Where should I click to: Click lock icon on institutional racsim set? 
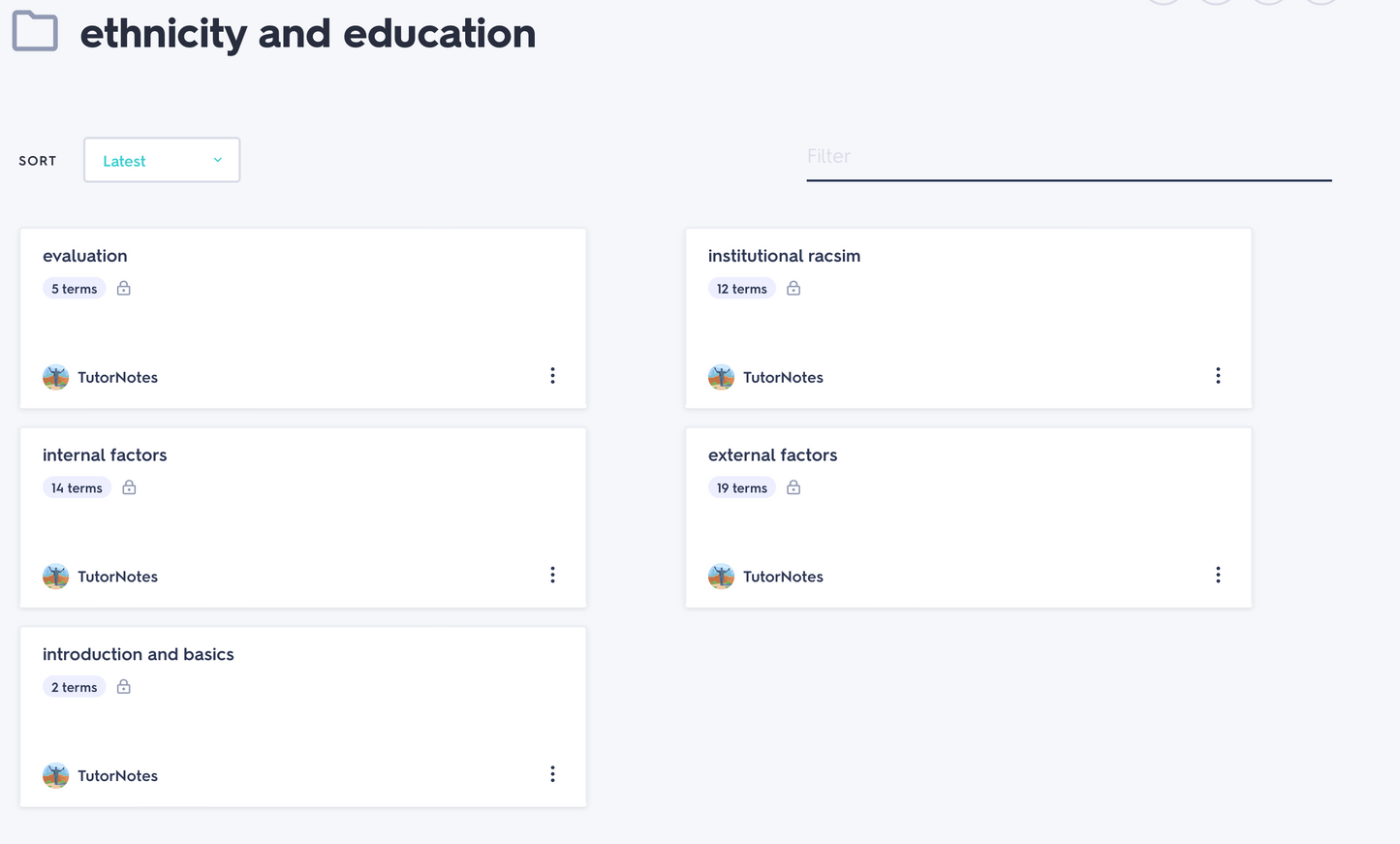tap(793, 289)
